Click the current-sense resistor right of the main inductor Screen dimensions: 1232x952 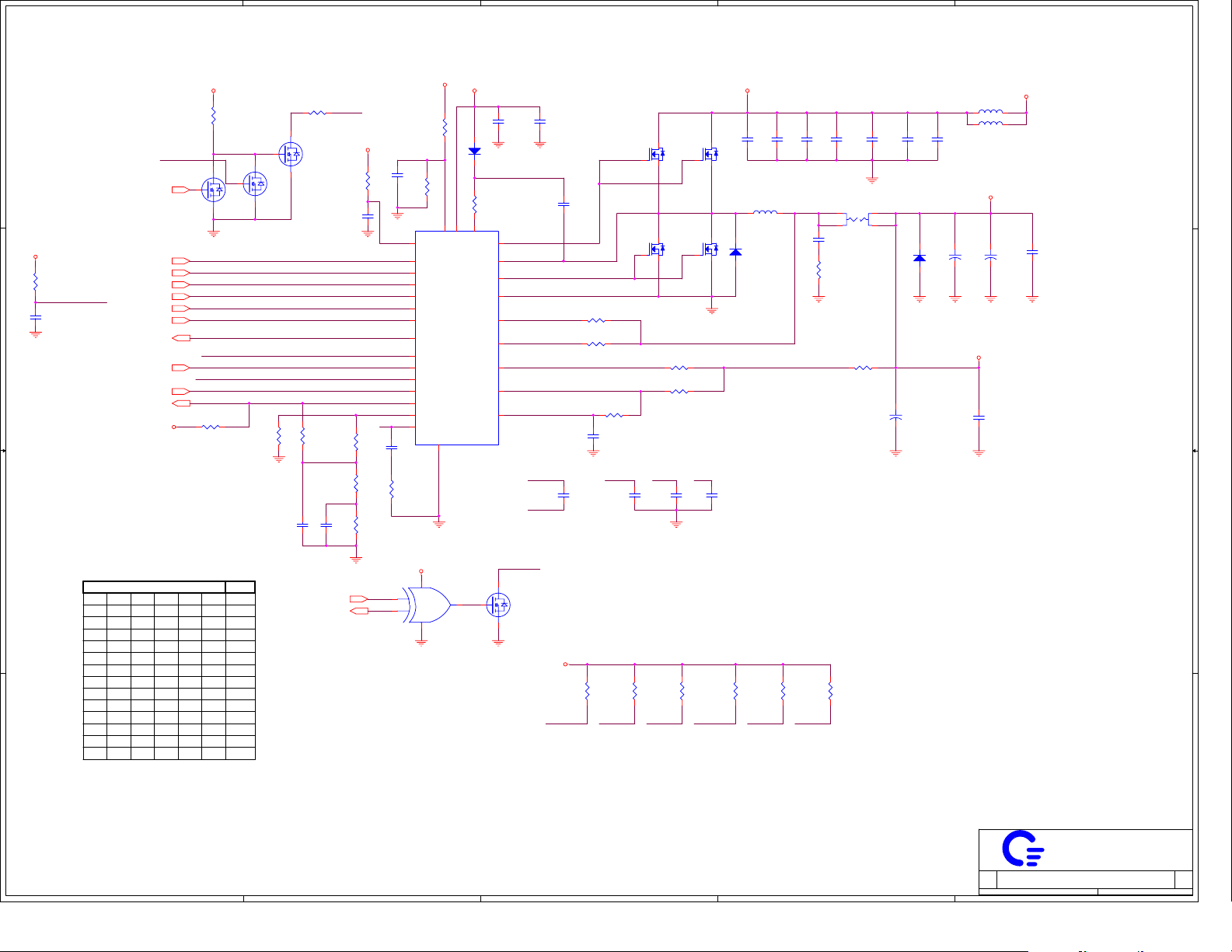pyautogui.click(x=857, y=219)
